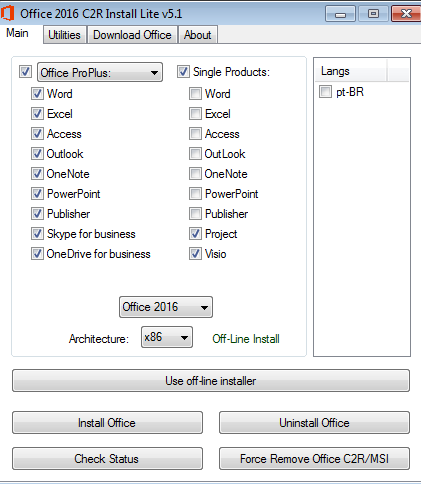Uncheck Excel under Office ProPlus
The width and height of the screenshot is (421, 484).
click(x=37, y=114)
